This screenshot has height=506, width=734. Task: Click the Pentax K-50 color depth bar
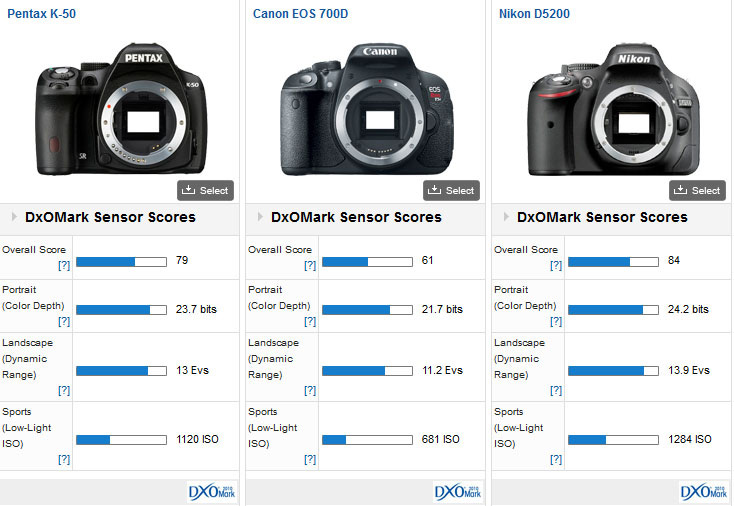121,310
